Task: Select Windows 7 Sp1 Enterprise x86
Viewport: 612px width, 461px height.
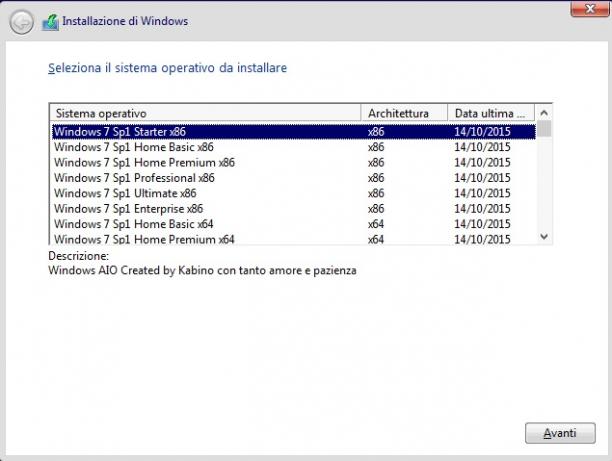Action: click(294, 209)
